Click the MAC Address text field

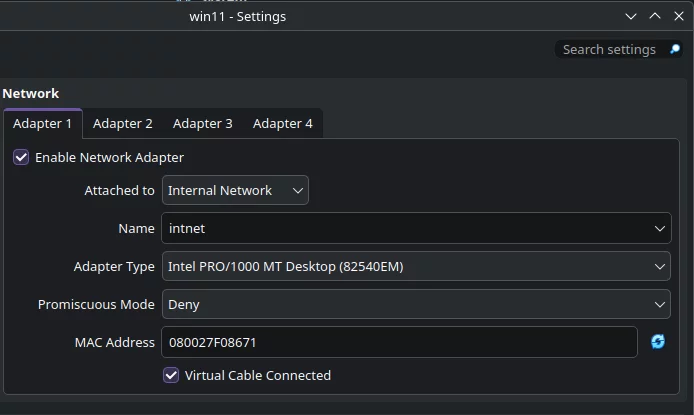coord(398,342)
